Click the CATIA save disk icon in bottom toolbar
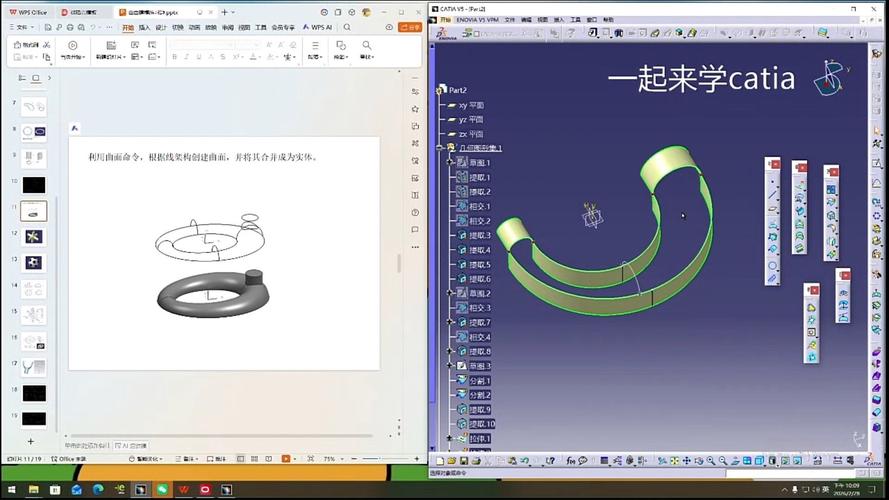The height and width of the screenshot is (500, 889). (x=464, y=461)
